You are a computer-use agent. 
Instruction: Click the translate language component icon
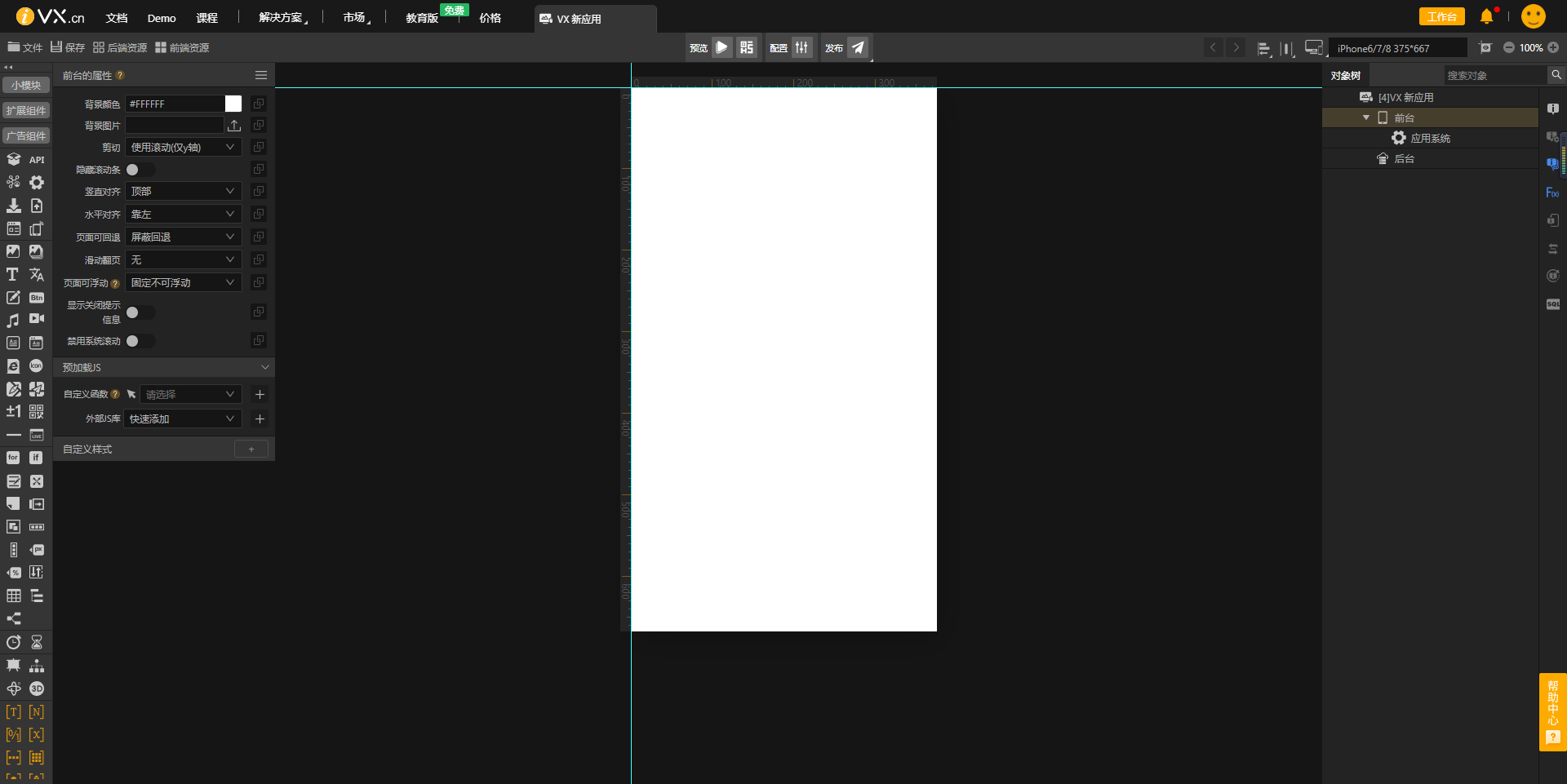(37, 275)
